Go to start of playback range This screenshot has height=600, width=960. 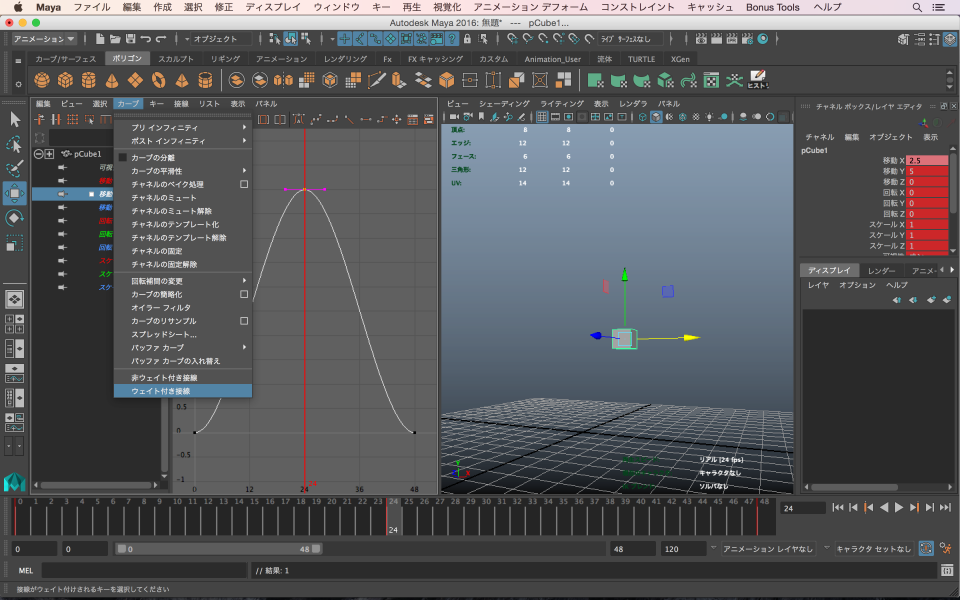point(838,508)
